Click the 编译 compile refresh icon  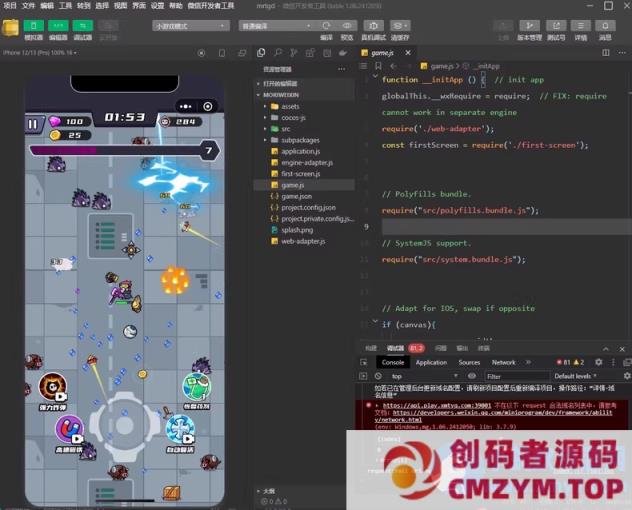(x=326, y=25)
